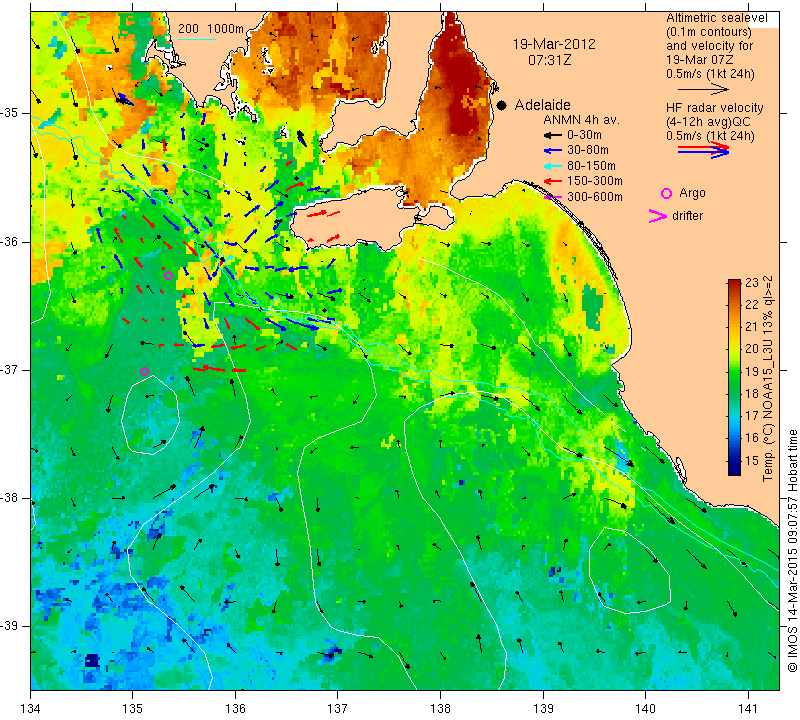Select the cyan 80-150m legend arrow
The width and height of the screenshot is (800, 720).
[x=552, y=166]
